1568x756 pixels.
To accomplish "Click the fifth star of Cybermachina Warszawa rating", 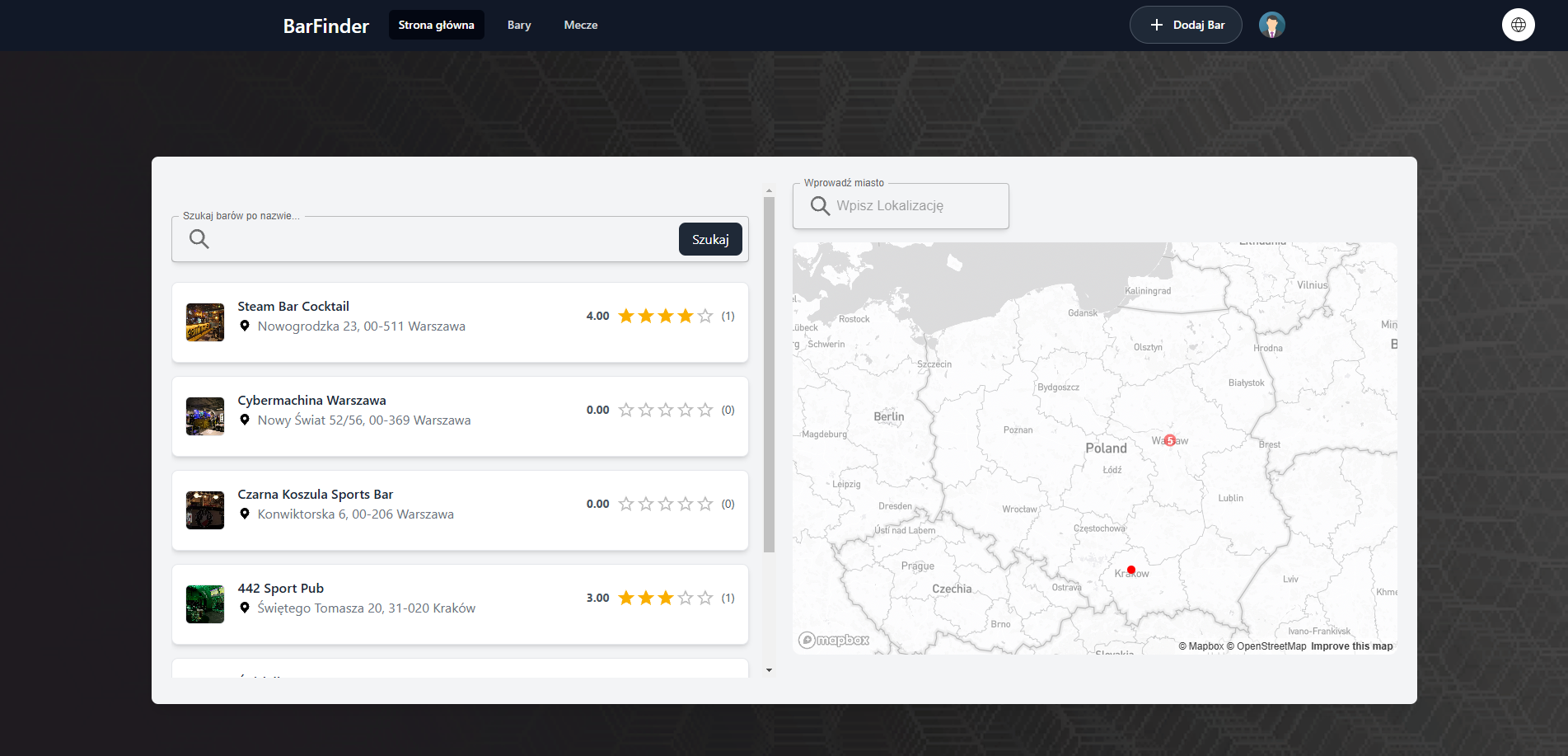I will coord(705,410).
